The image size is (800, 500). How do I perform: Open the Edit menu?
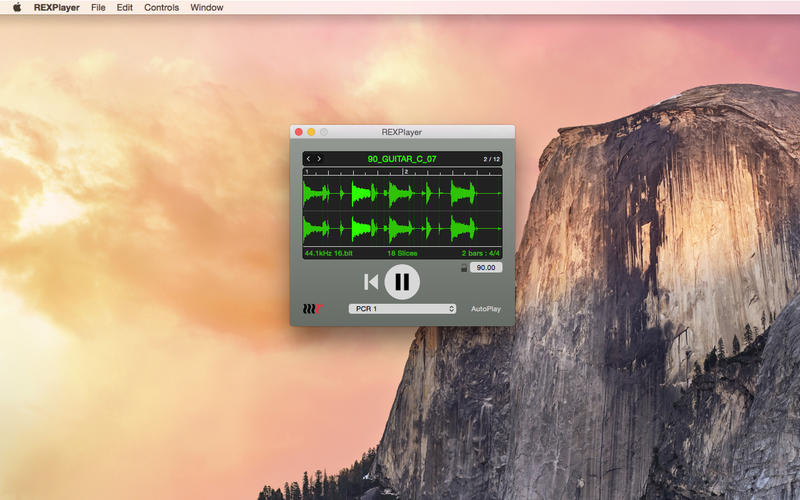[x=124, y=7]
